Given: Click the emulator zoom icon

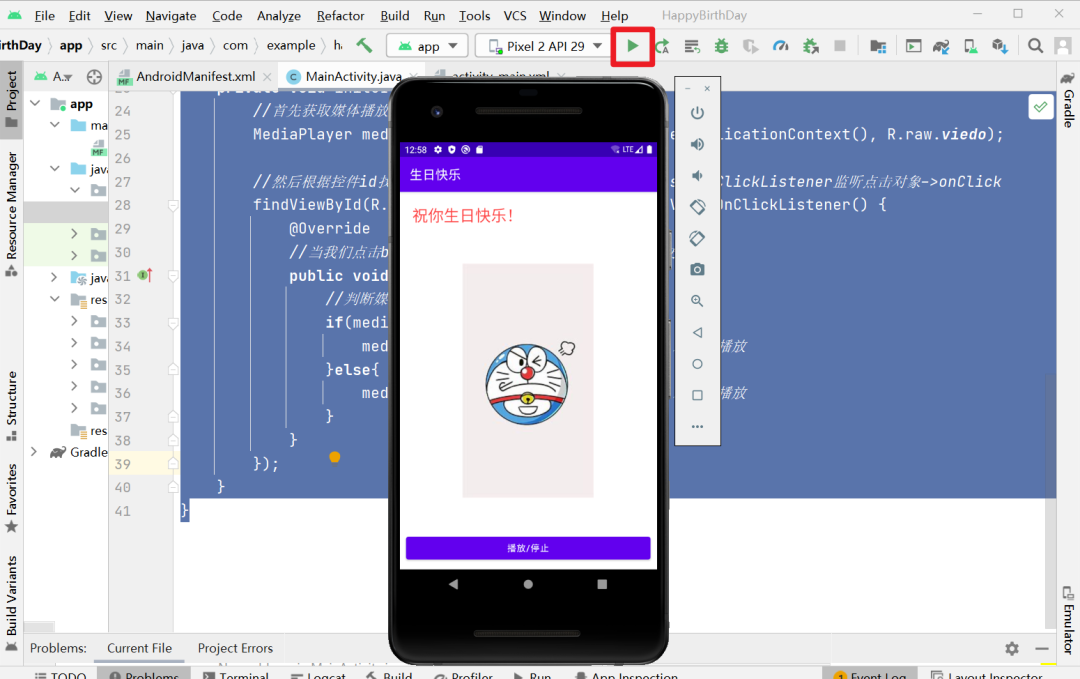Looking at the screenshot, I should pos(698,301).
